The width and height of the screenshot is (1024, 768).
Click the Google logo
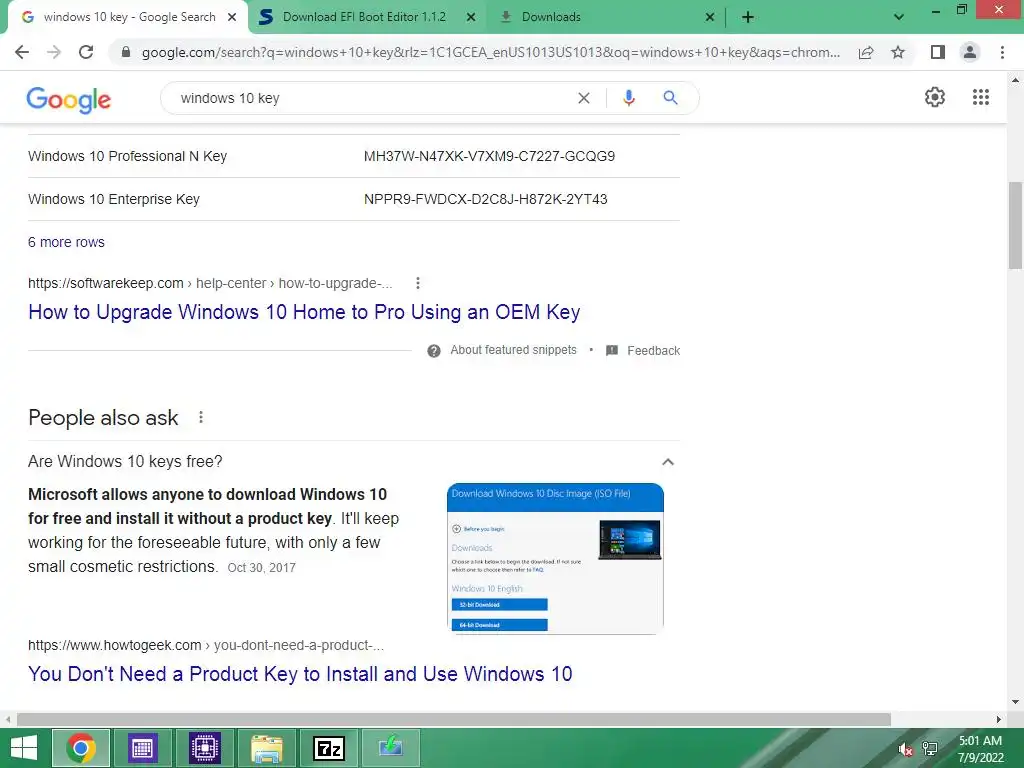[69, 99]
